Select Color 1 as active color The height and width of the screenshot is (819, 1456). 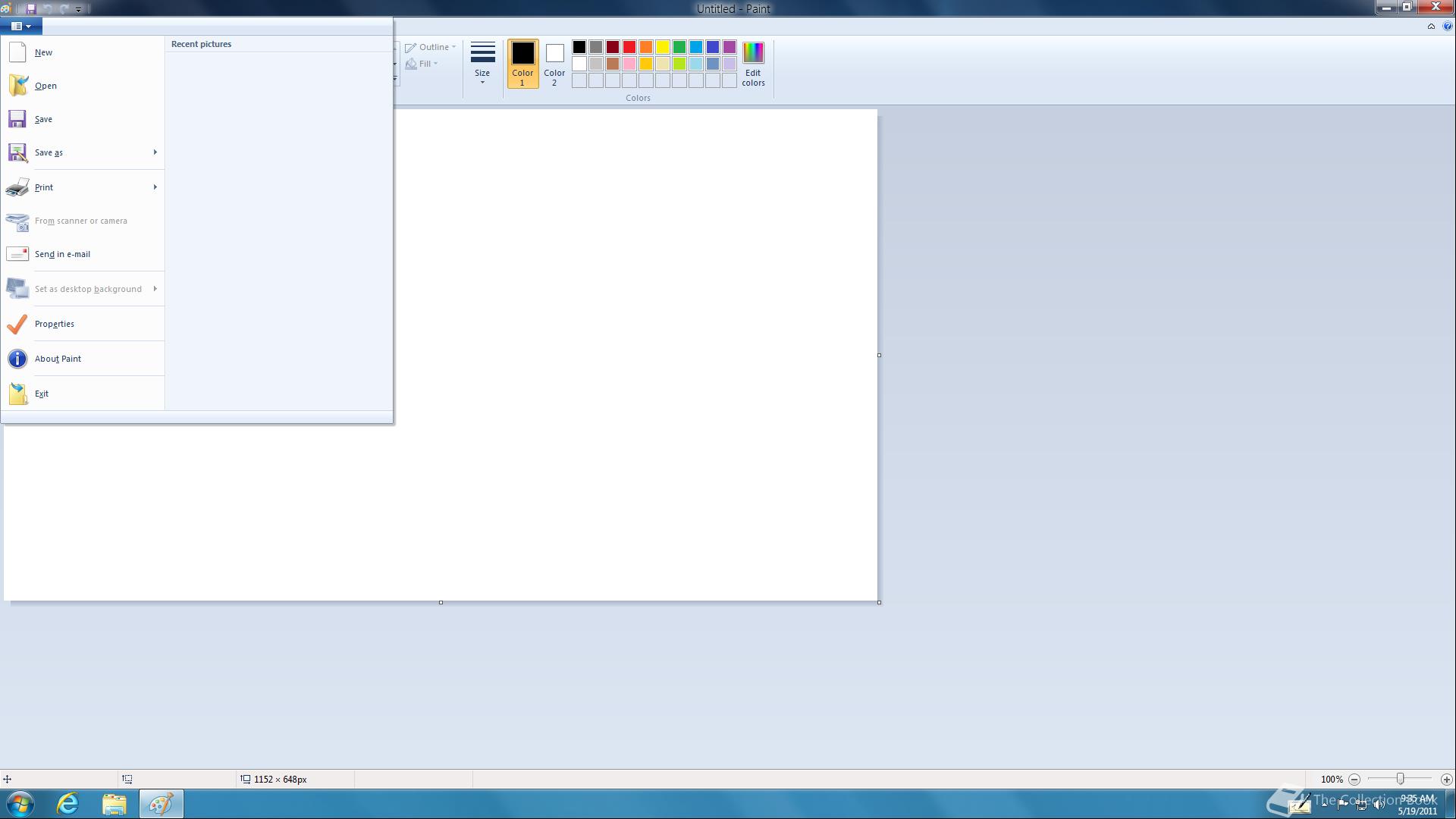pos(522,64)
